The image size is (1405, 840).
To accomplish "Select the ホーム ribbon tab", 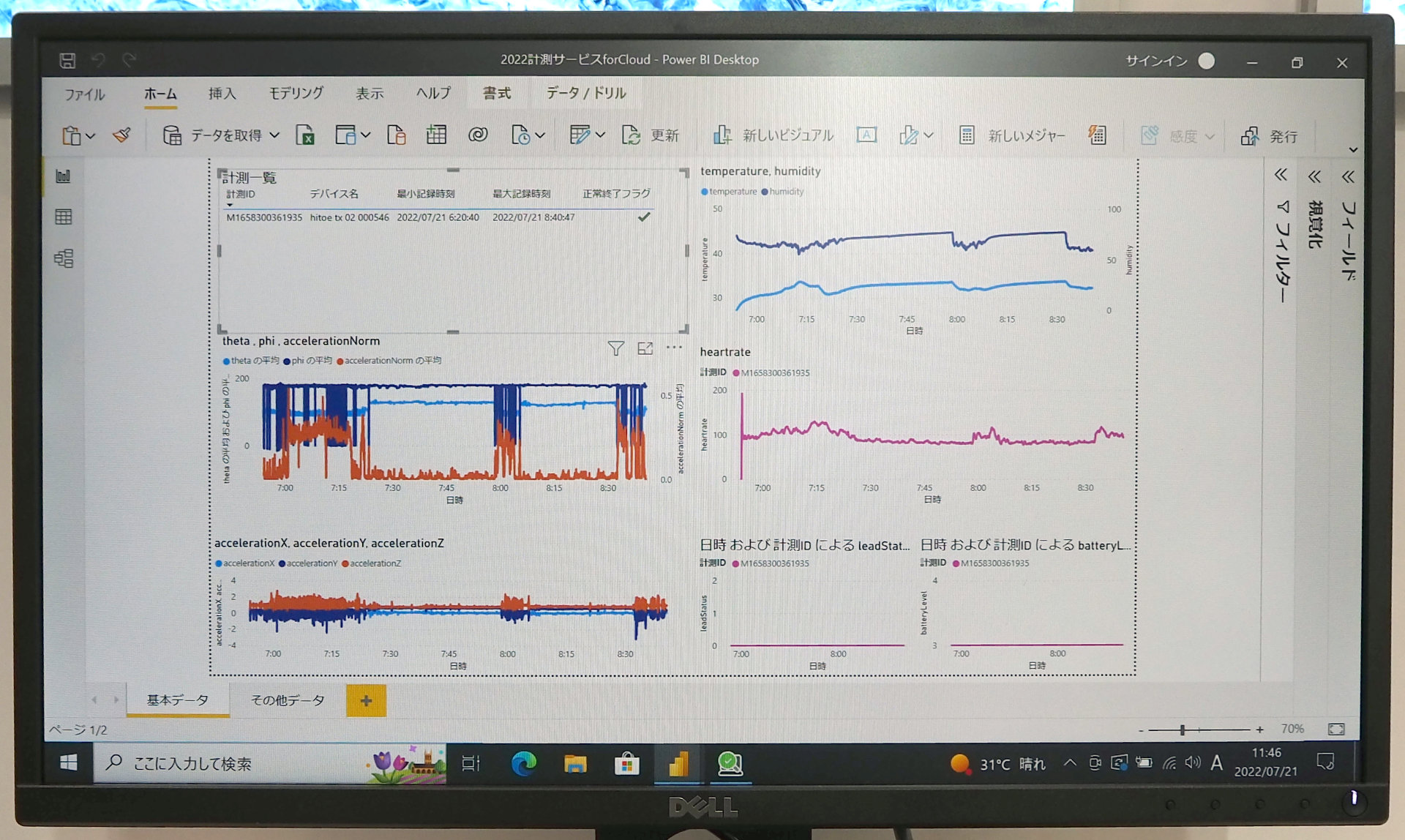I will tap(160, 94).
